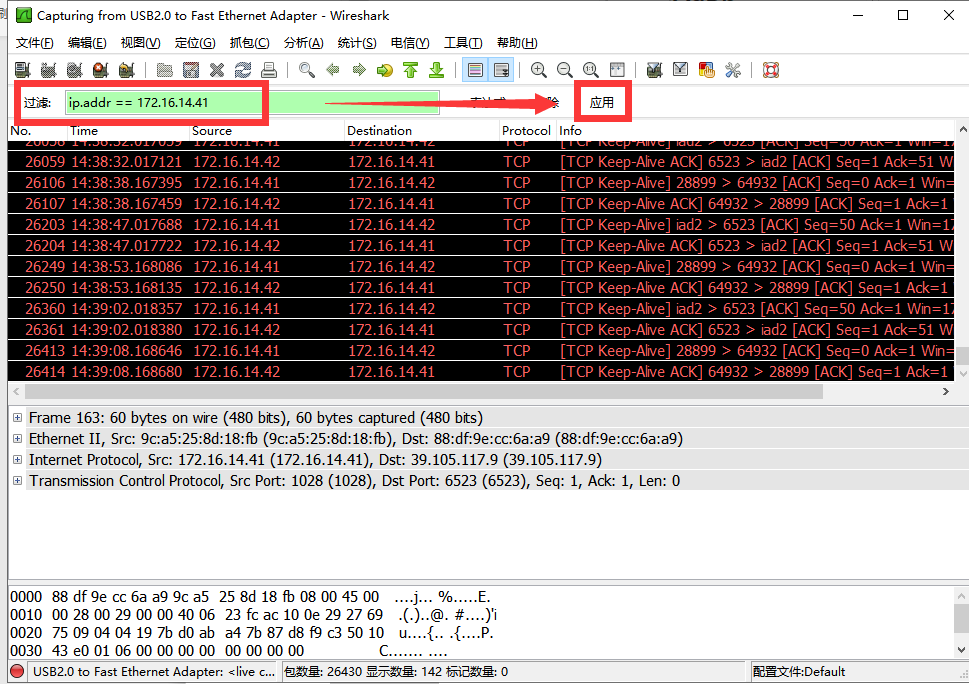Open the 视图(V) menu

140,43
